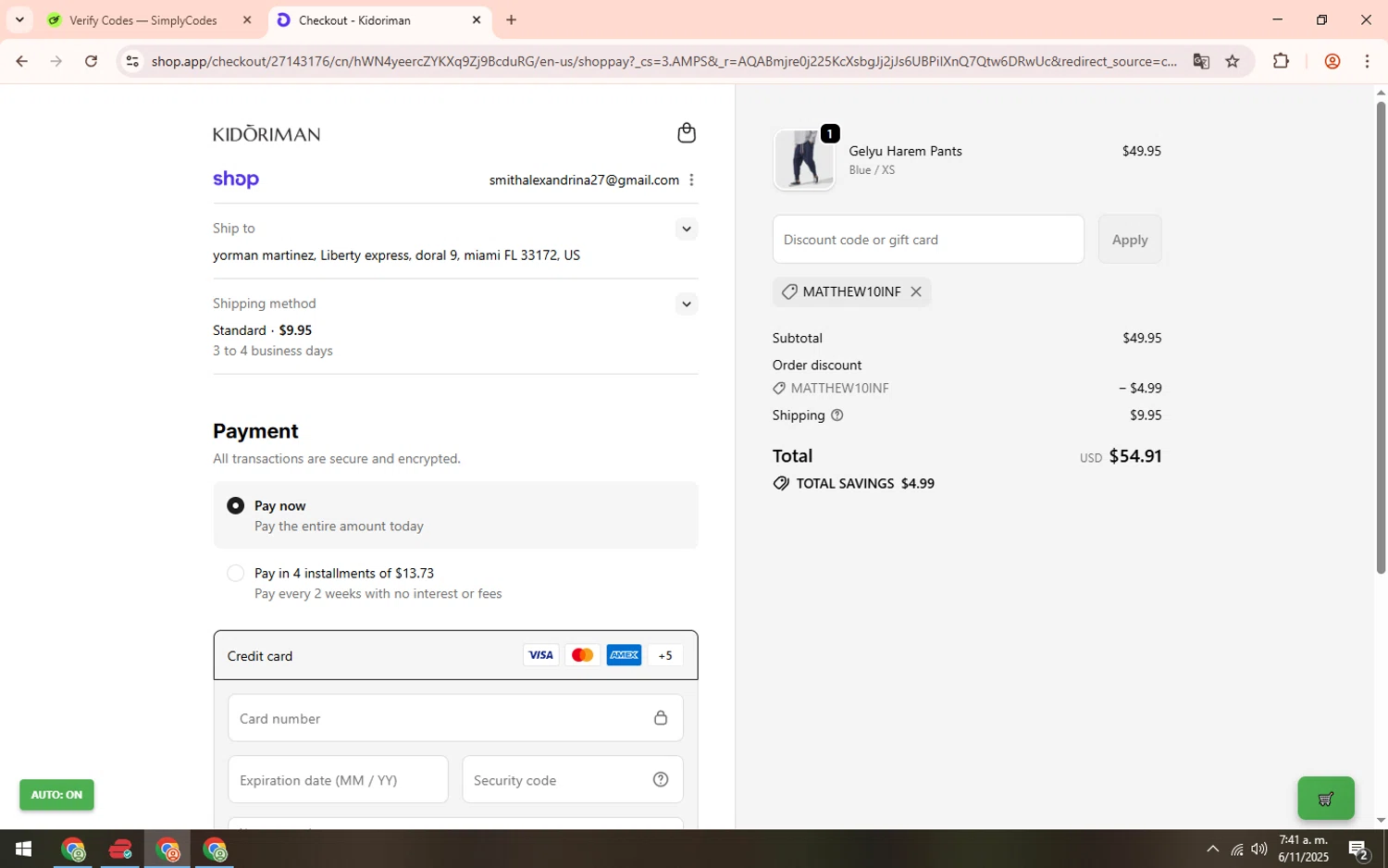Click the address bar URL
Viewport: 1388px width, 868px height.
663,61
